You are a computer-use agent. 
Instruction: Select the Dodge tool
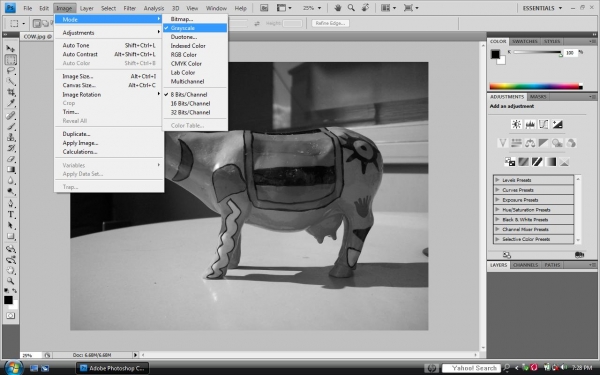10,191
